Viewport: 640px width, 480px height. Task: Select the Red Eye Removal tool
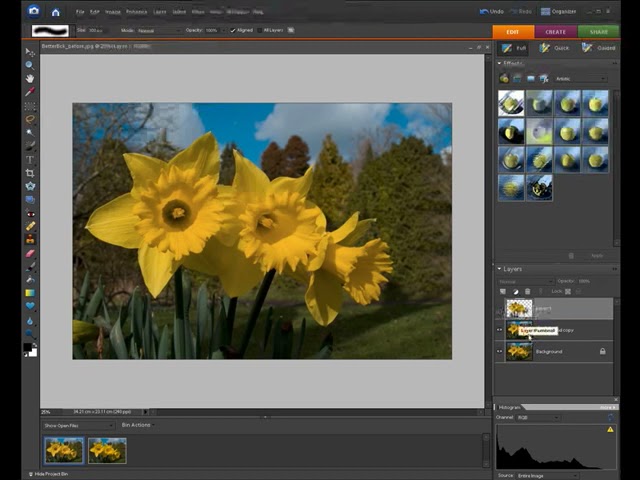click(x=30, y=213)
